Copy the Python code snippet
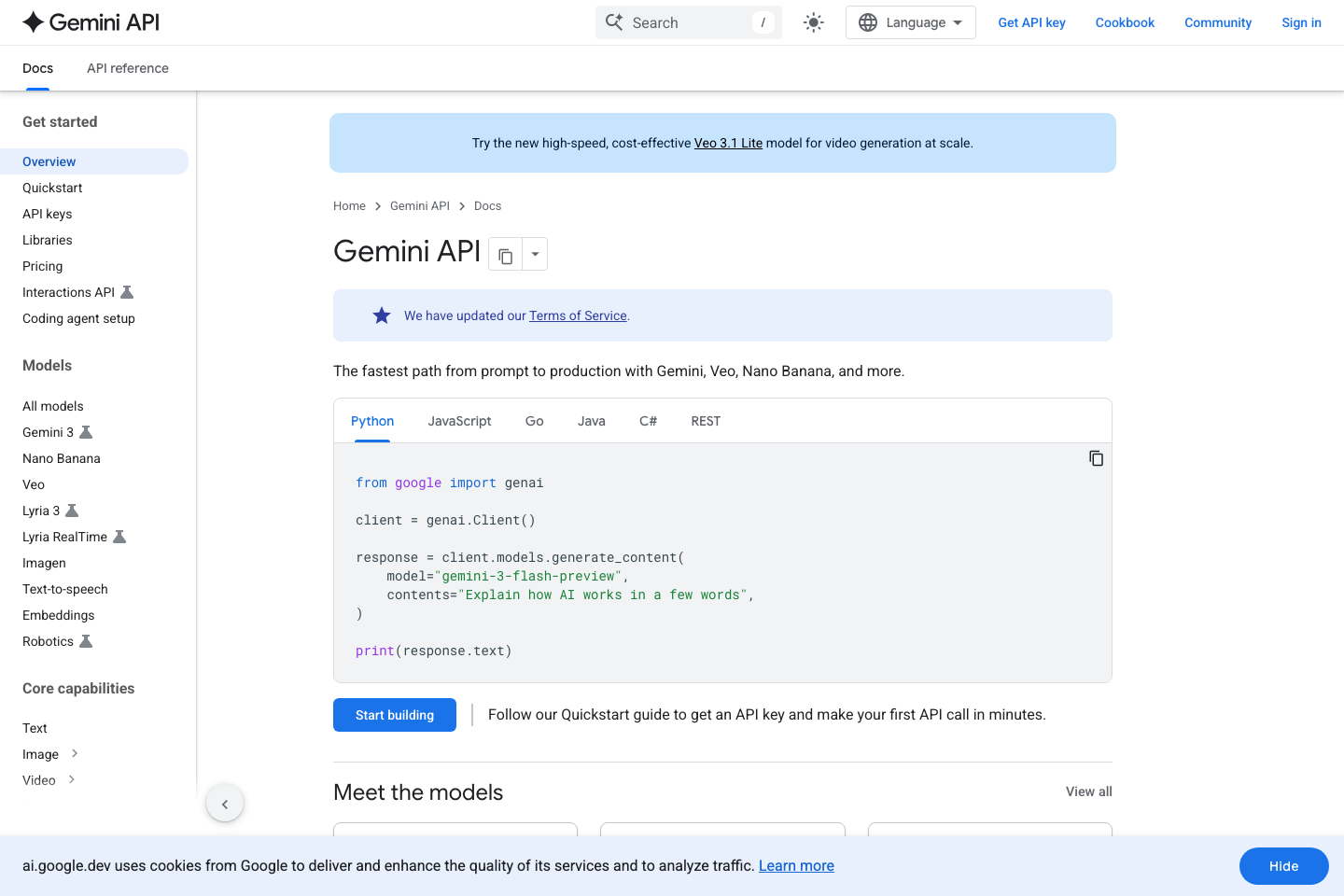This screenshot has width=1344, height=896. point(1096,457)
